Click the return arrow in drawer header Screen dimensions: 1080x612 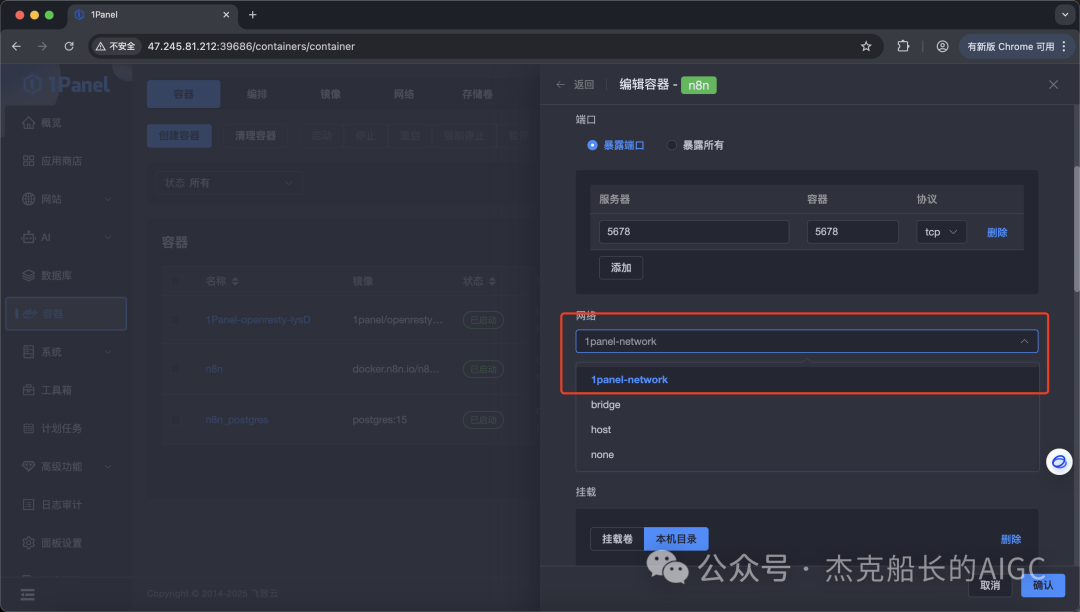[561, 85]
